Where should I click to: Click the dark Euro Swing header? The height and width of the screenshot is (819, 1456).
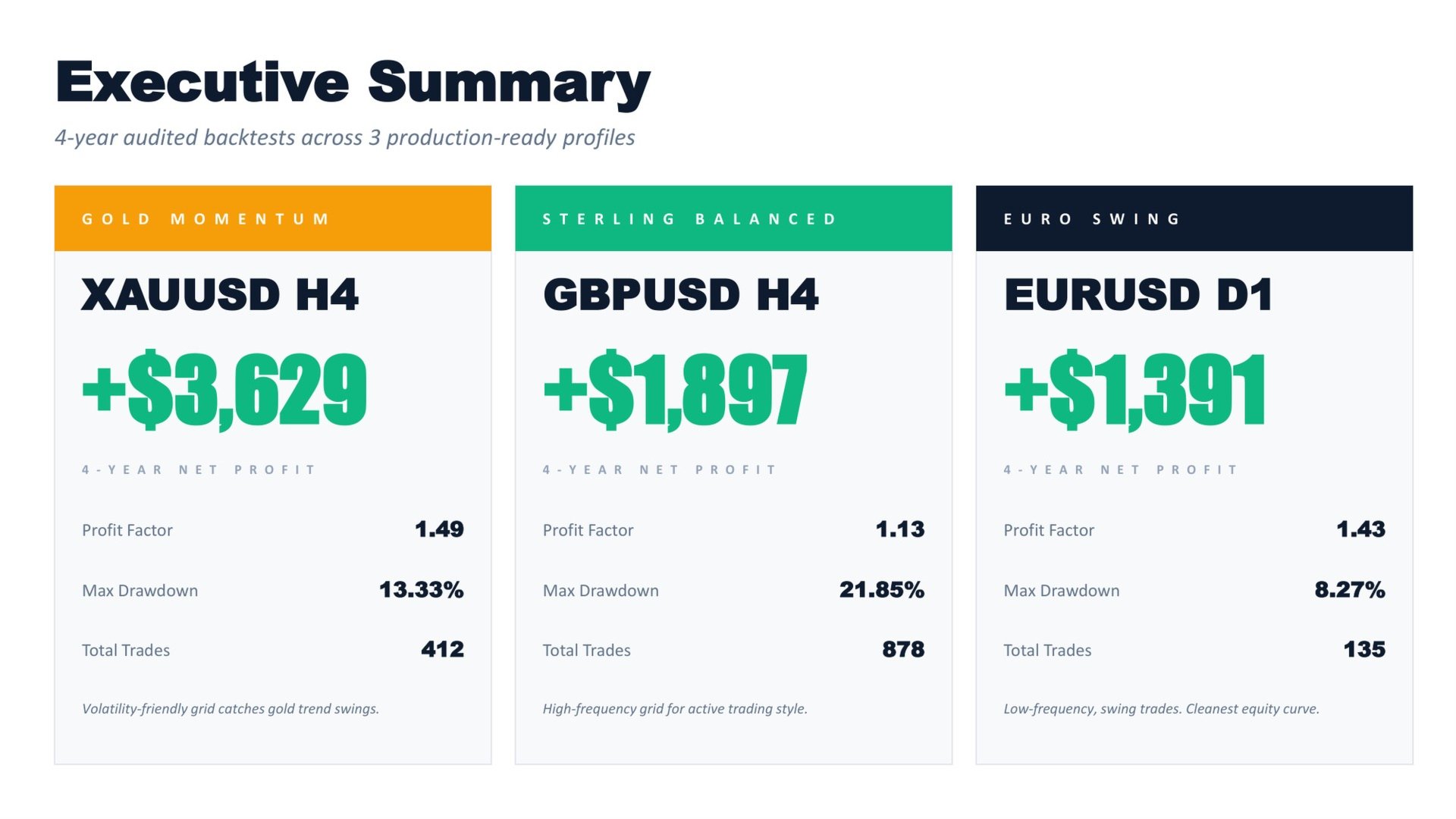(x=1194, y=218)
